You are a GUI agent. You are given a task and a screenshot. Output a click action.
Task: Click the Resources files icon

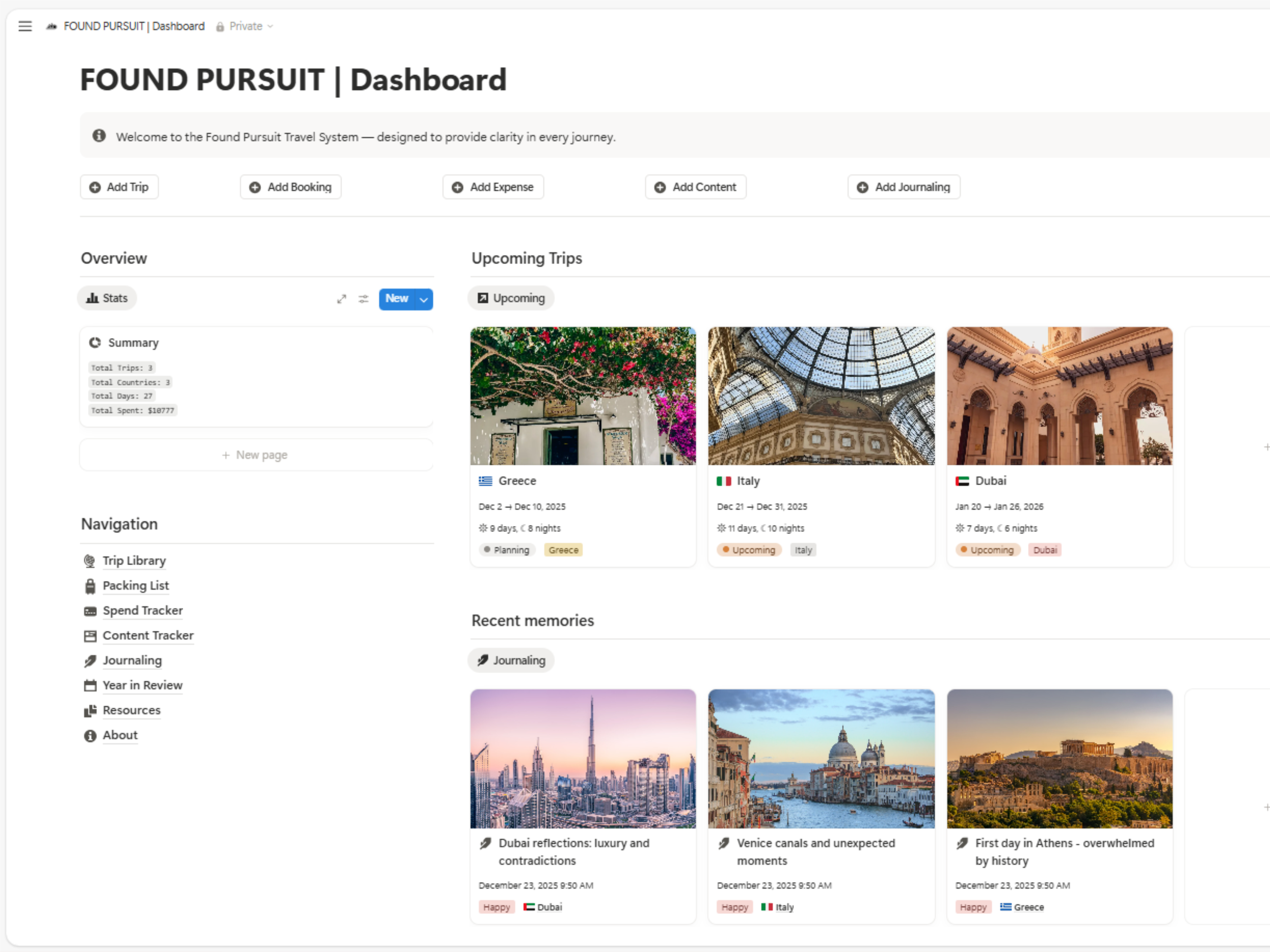click(90, 711)
